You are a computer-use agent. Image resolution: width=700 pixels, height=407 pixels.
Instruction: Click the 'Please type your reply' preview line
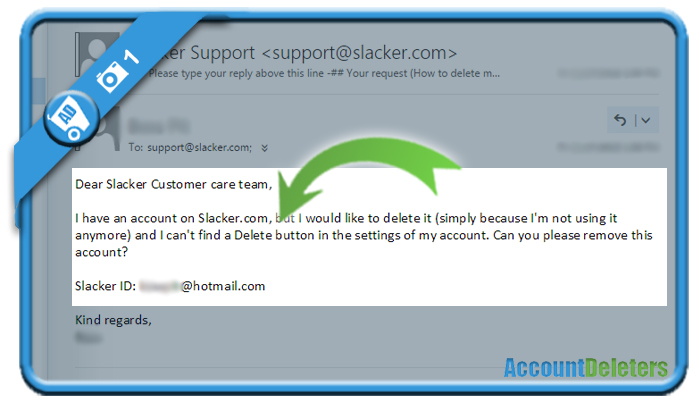point(324,73)
